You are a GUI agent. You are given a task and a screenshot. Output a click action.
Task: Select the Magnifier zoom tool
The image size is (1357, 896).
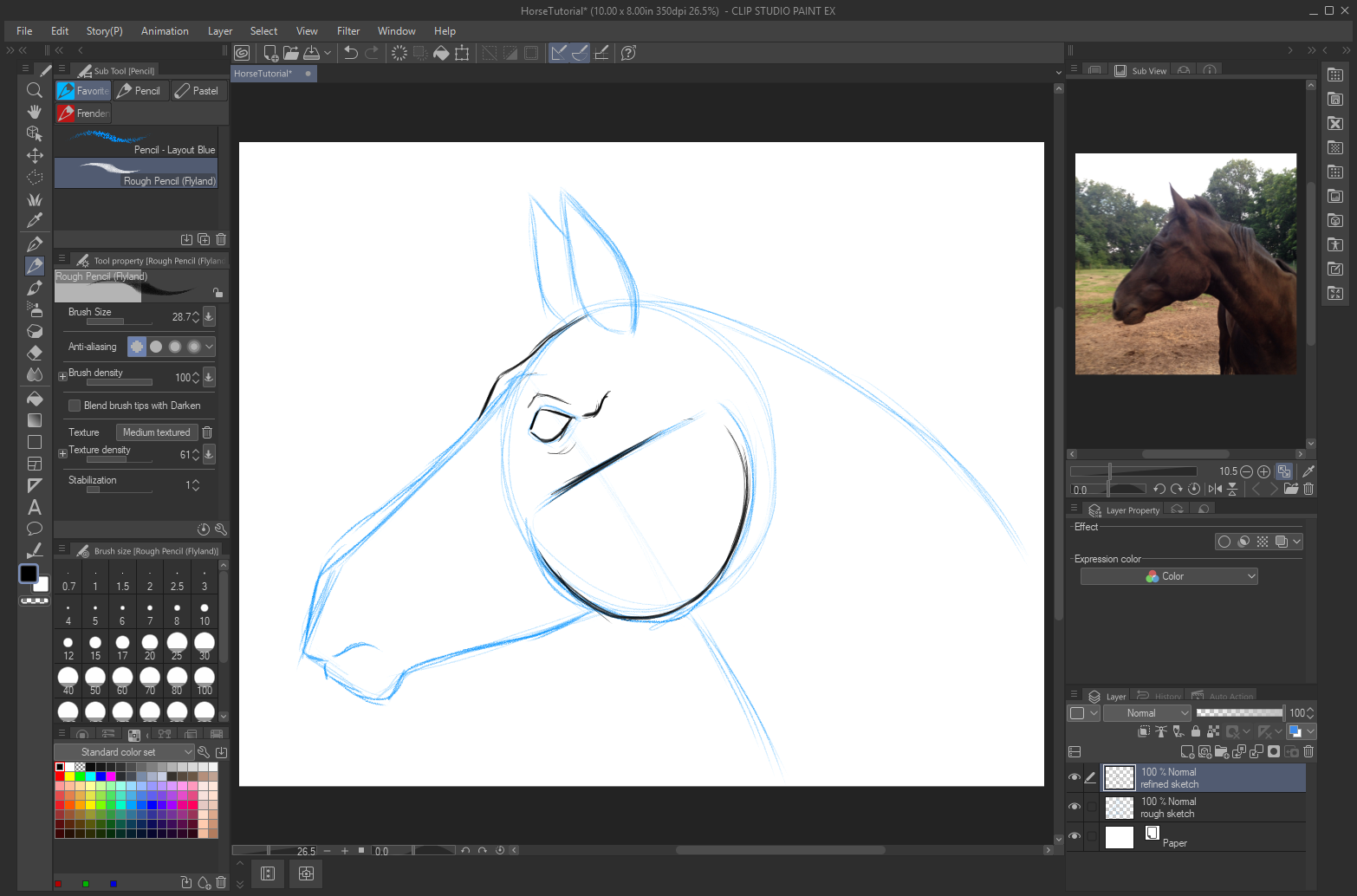coord(35,90)
